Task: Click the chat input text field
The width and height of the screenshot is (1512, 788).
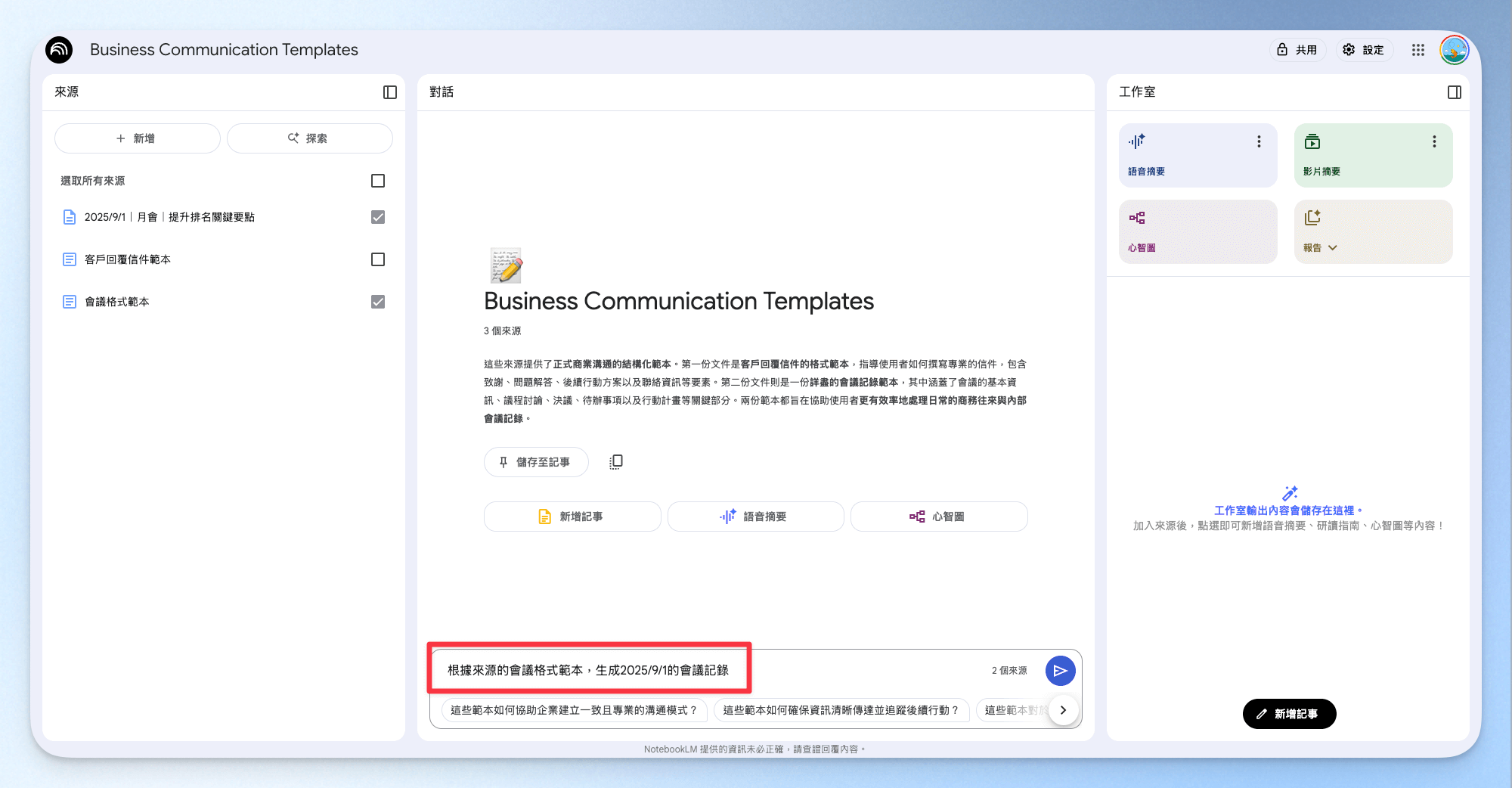Action: point(711,671)
